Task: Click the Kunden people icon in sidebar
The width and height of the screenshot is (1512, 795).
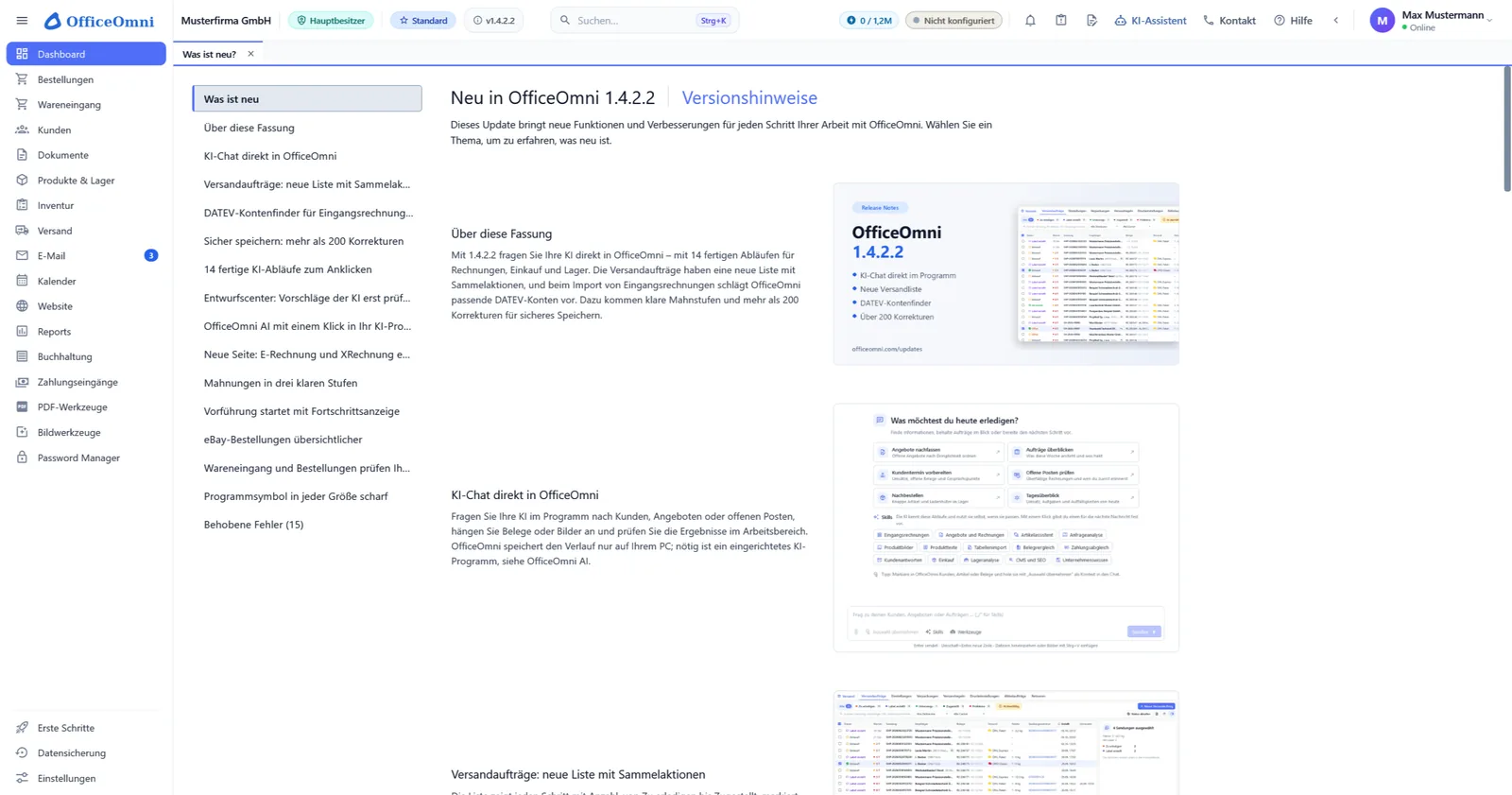Action: pyautogui.click(x=22, y=130)
